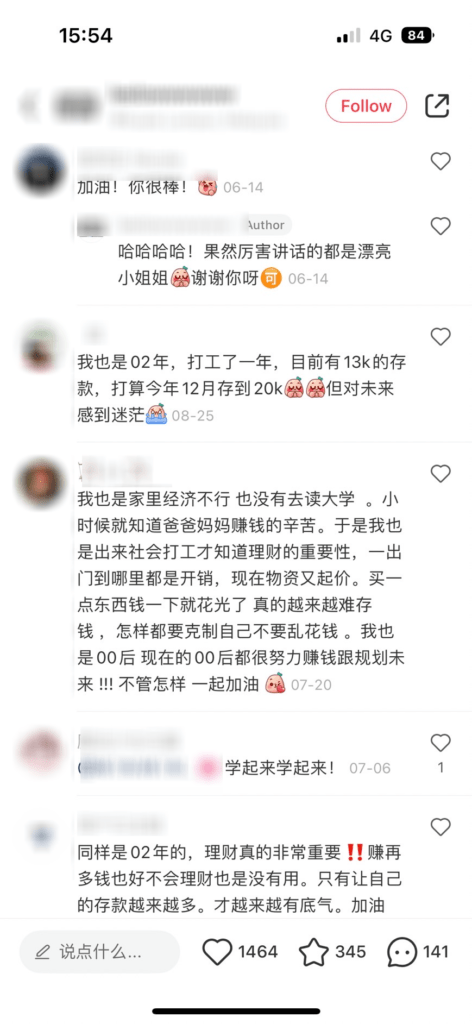Viewport: 472px width, 1024px height.
Task: Tap the Author badge on the reply
Action: click(266, 225)
